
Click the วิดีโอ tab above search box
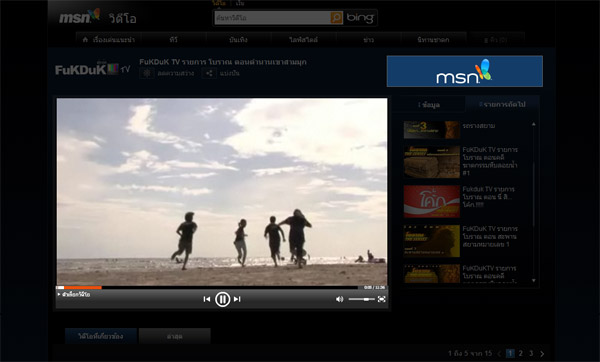pos(219,3)
